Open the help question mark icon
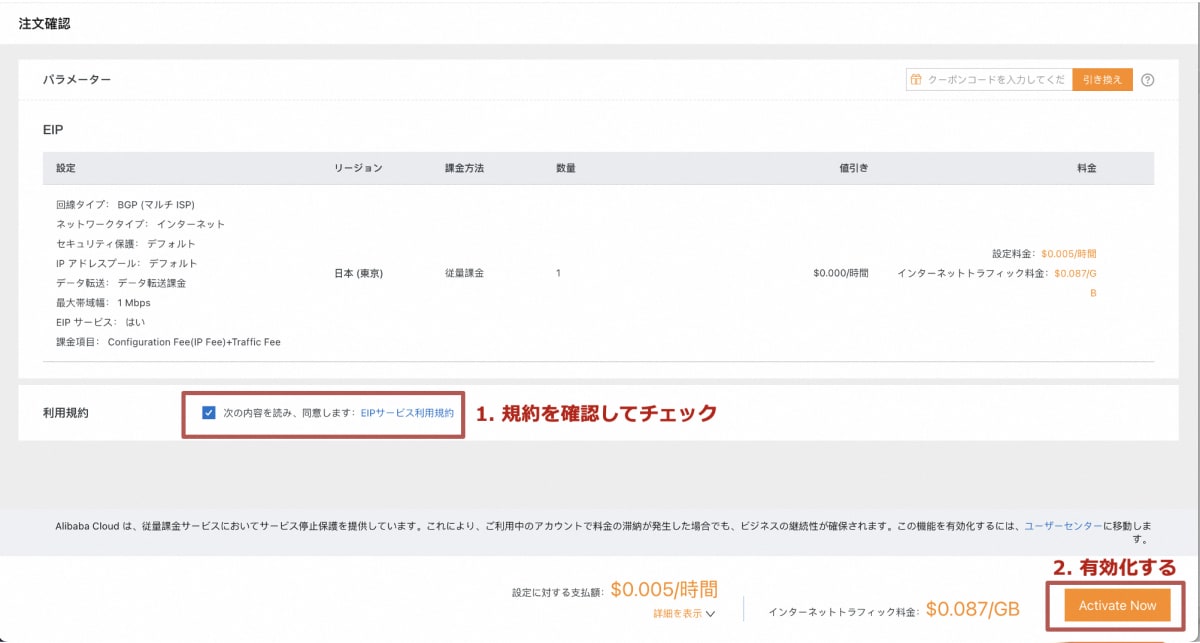This screenshot has height=643, width=1200. coord(1148,79)
